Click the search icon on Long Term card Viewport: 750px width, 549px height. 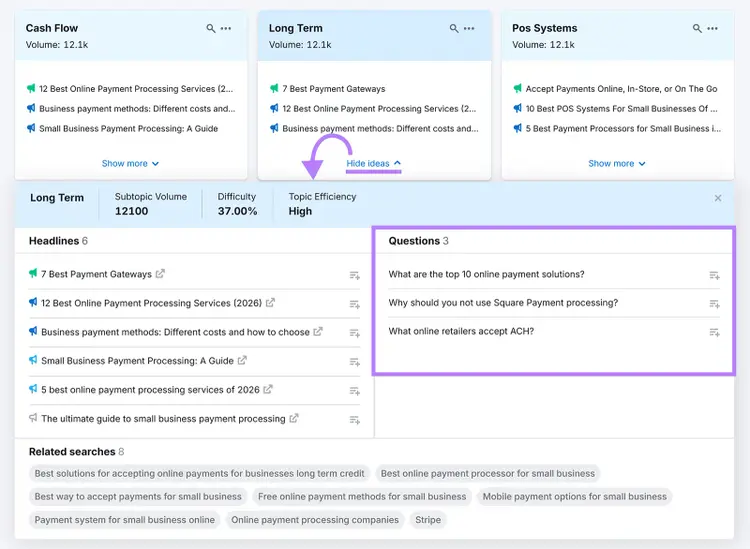pyautogui.click(x=454, y=28)
